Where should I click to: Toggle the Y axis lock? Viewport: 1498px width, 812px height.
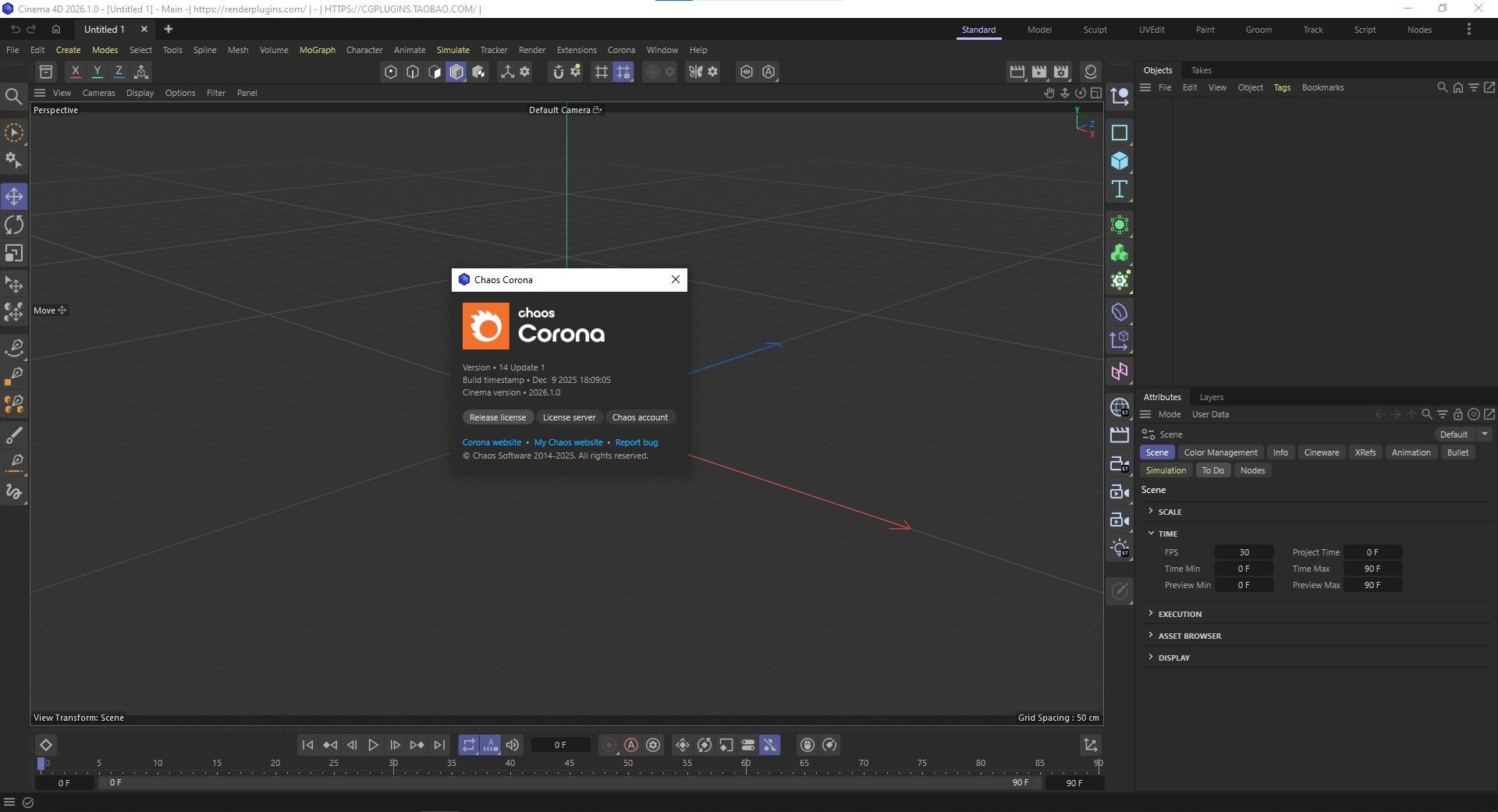[98, 72]
